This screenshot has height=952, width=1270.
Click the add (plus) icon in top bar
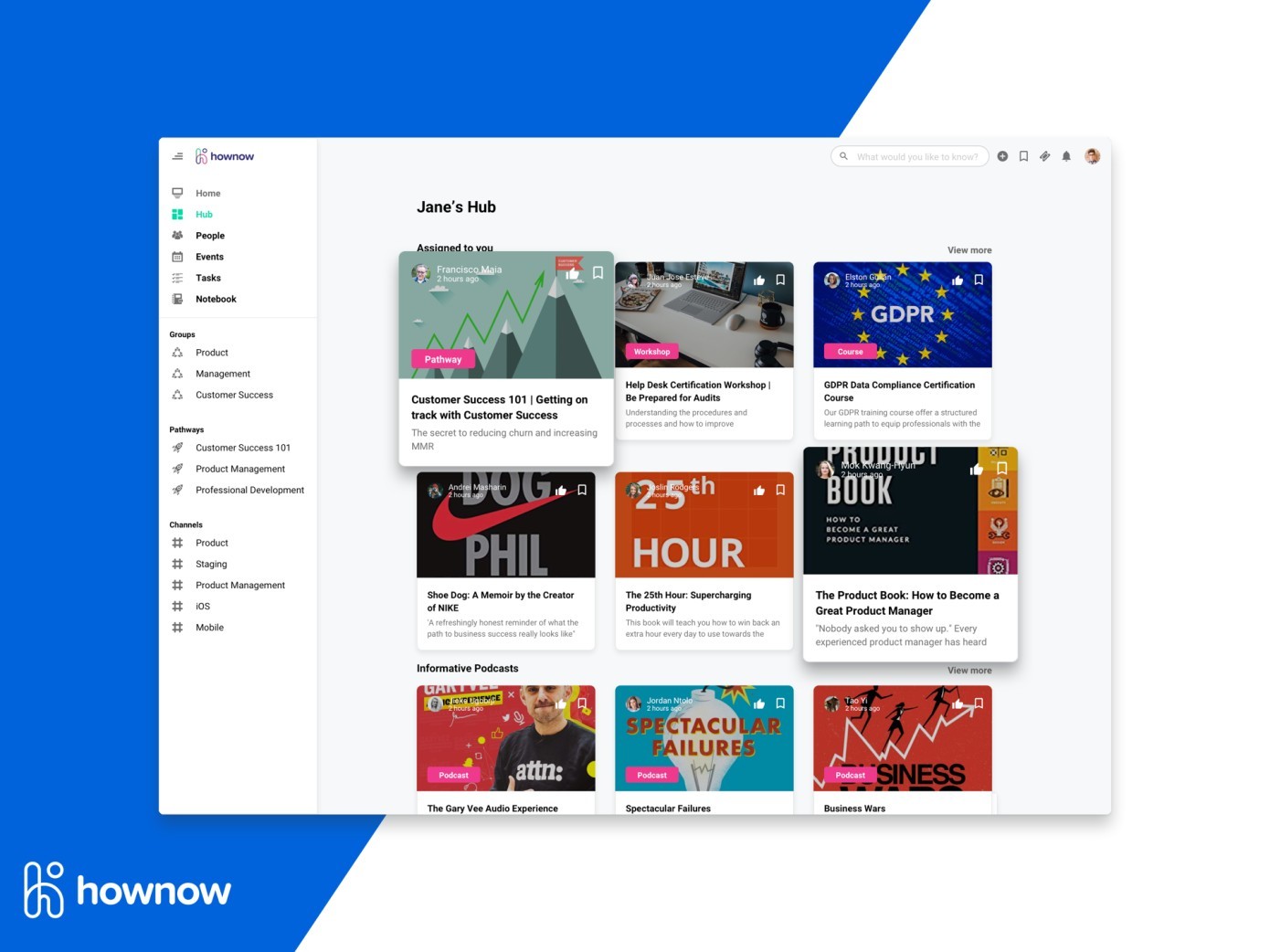coord(1002,156)
